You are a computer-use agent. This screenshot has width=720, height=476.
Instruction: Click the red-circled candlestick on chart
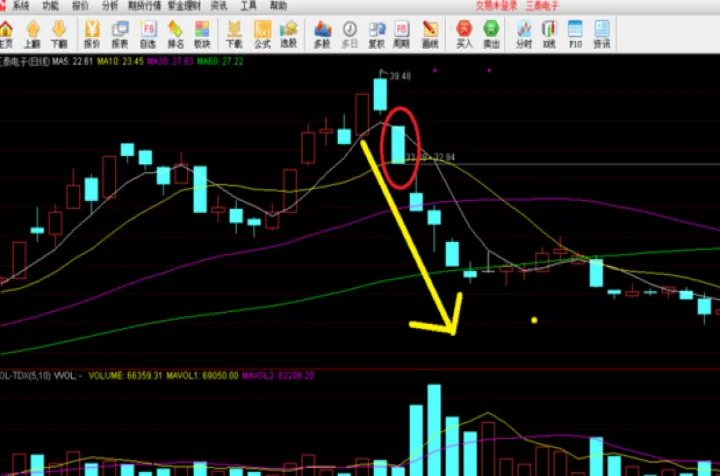(399, 144)
